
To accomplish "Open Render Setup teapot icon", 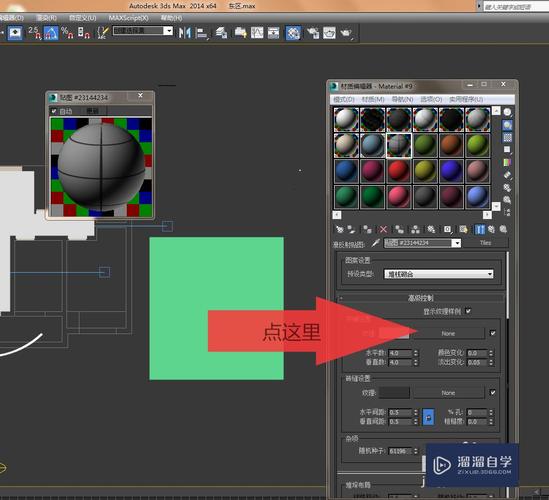I will (x=313, y=33).
